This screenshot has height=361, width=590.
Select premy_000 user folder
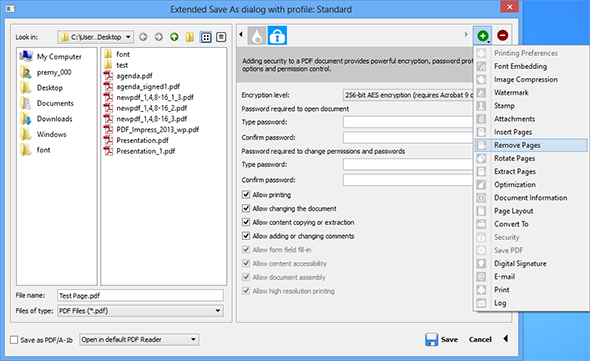pos(46,72)
